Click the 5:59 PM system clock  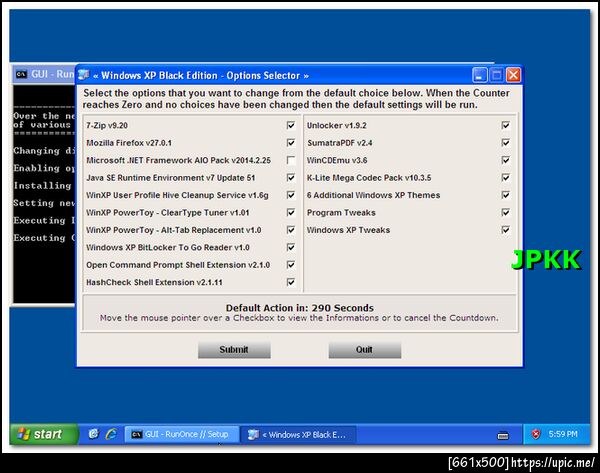pyautogui.click(x=563, y=434)
